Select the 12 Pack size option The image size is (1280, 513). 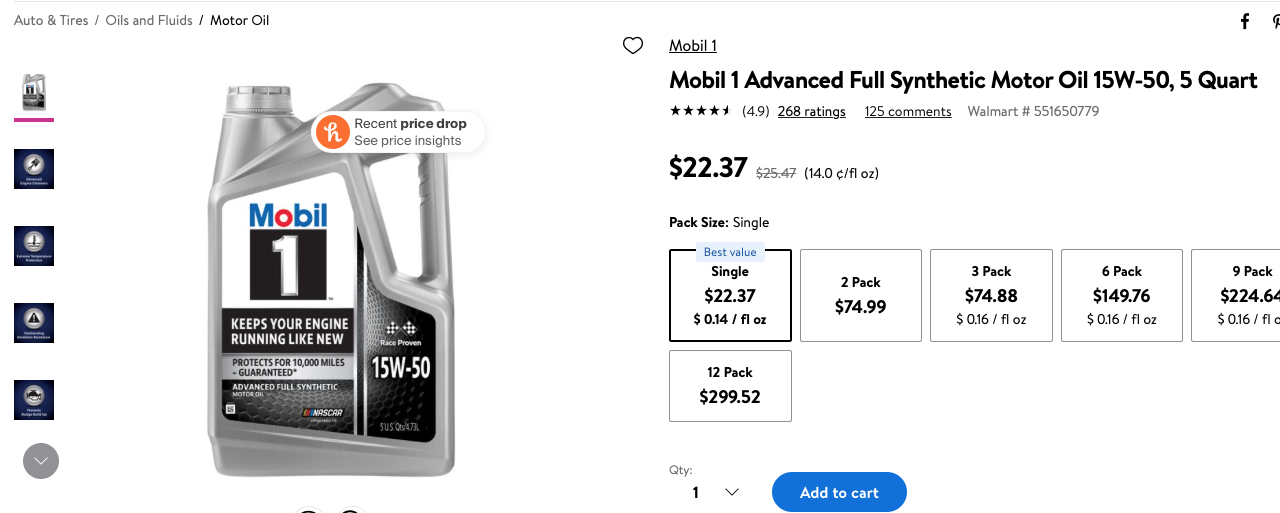(x=730, y=386)
